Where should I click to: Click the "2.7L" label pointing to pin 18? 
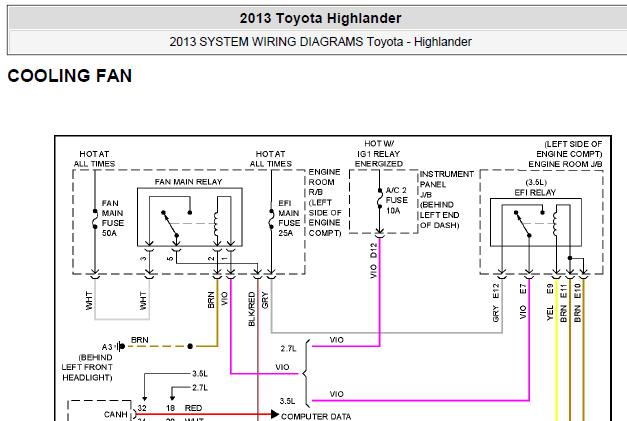pos(200,388)
